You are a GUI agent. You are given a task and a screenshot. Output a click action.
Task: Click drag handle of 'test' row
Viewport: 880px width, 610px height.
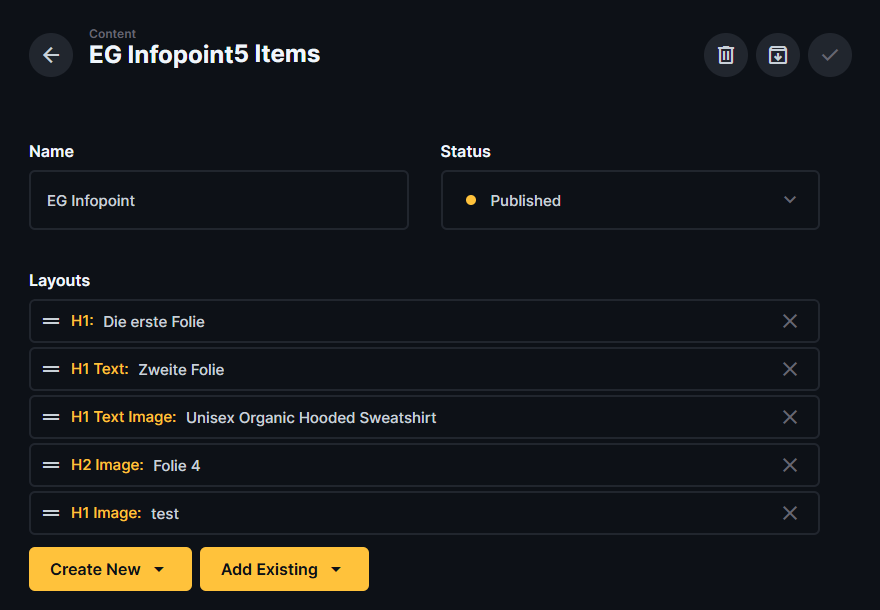click(x=51, y=513)
